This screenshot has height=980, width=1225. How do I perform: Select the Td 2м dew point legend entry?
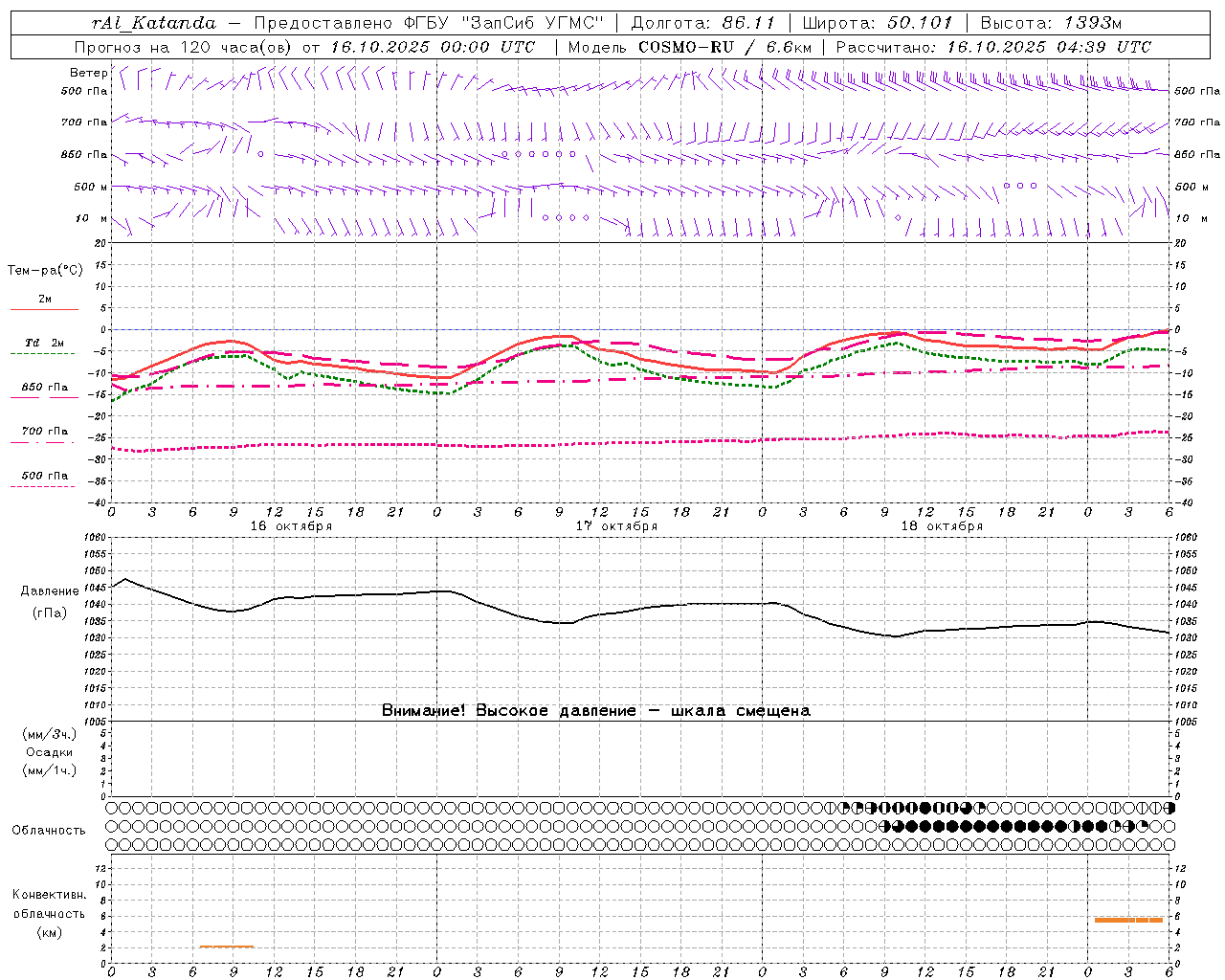(x=44, y=343)
